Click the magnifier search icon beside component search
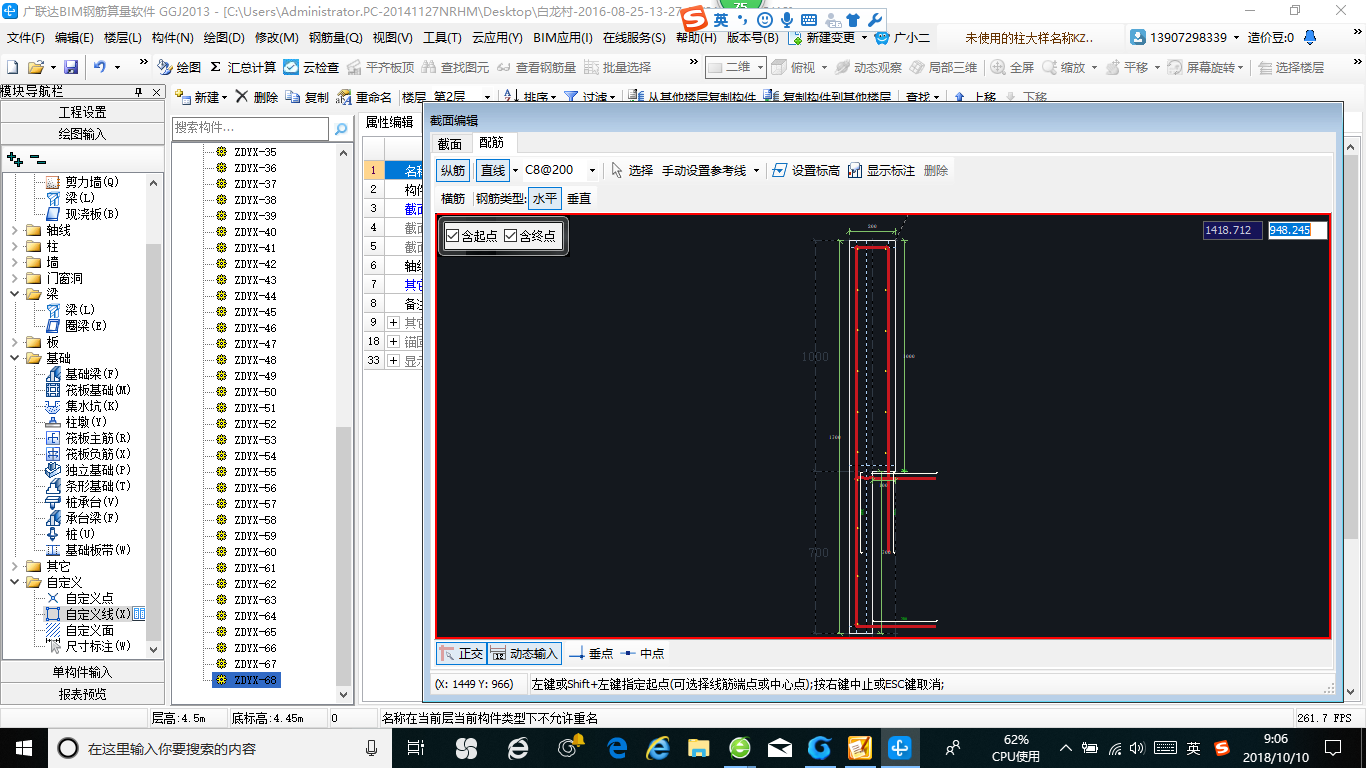Viewport: 1366px width, 768px height. pos(341,128)
